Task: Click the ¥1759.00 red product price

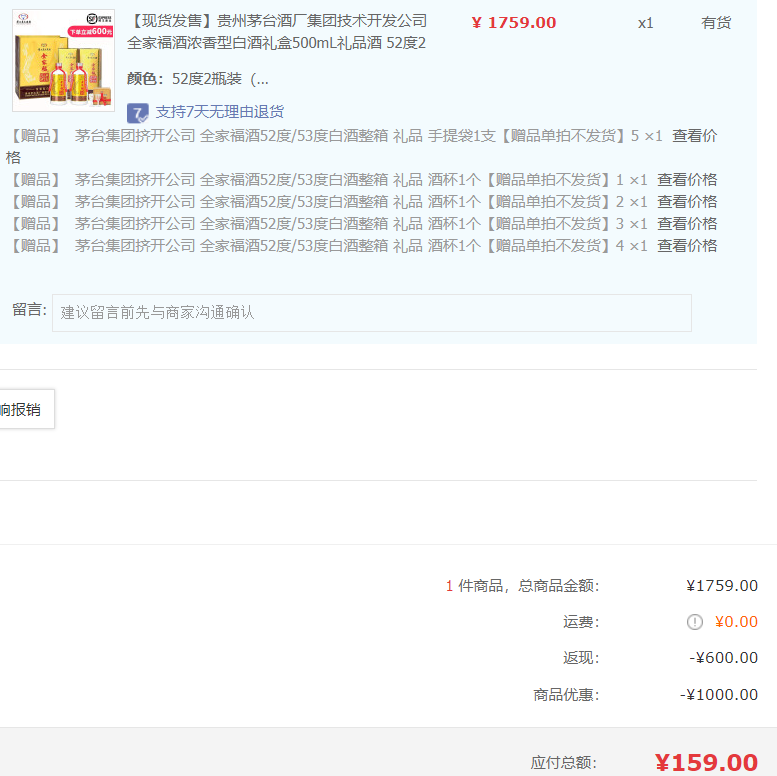Action: point(513,23)
